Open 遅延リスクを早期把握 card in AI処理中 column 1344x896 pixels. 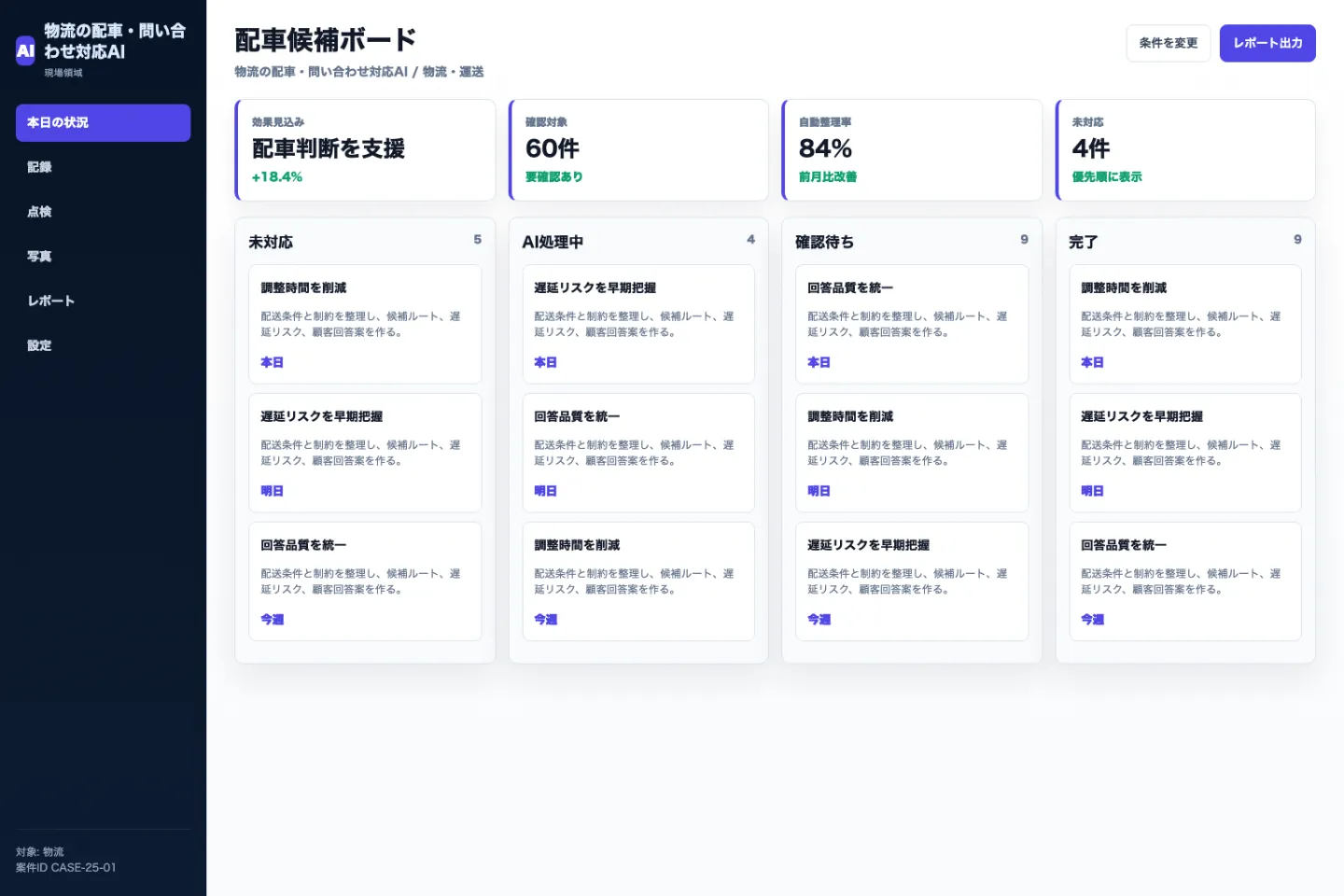[x=638, y=324]
